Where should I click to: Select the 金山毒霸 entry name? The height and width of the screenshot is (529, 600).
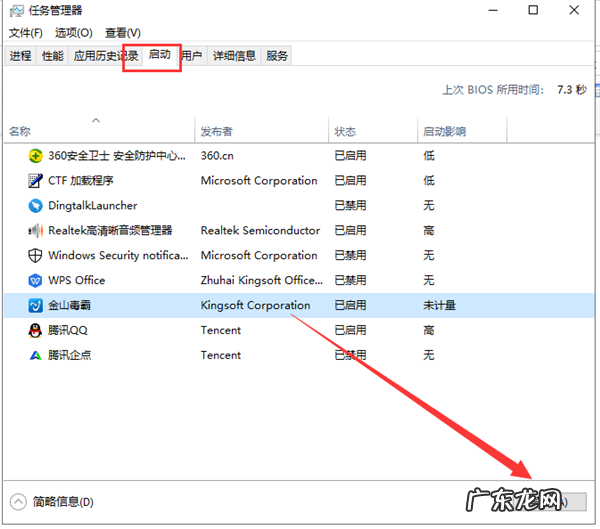(69, 305)
